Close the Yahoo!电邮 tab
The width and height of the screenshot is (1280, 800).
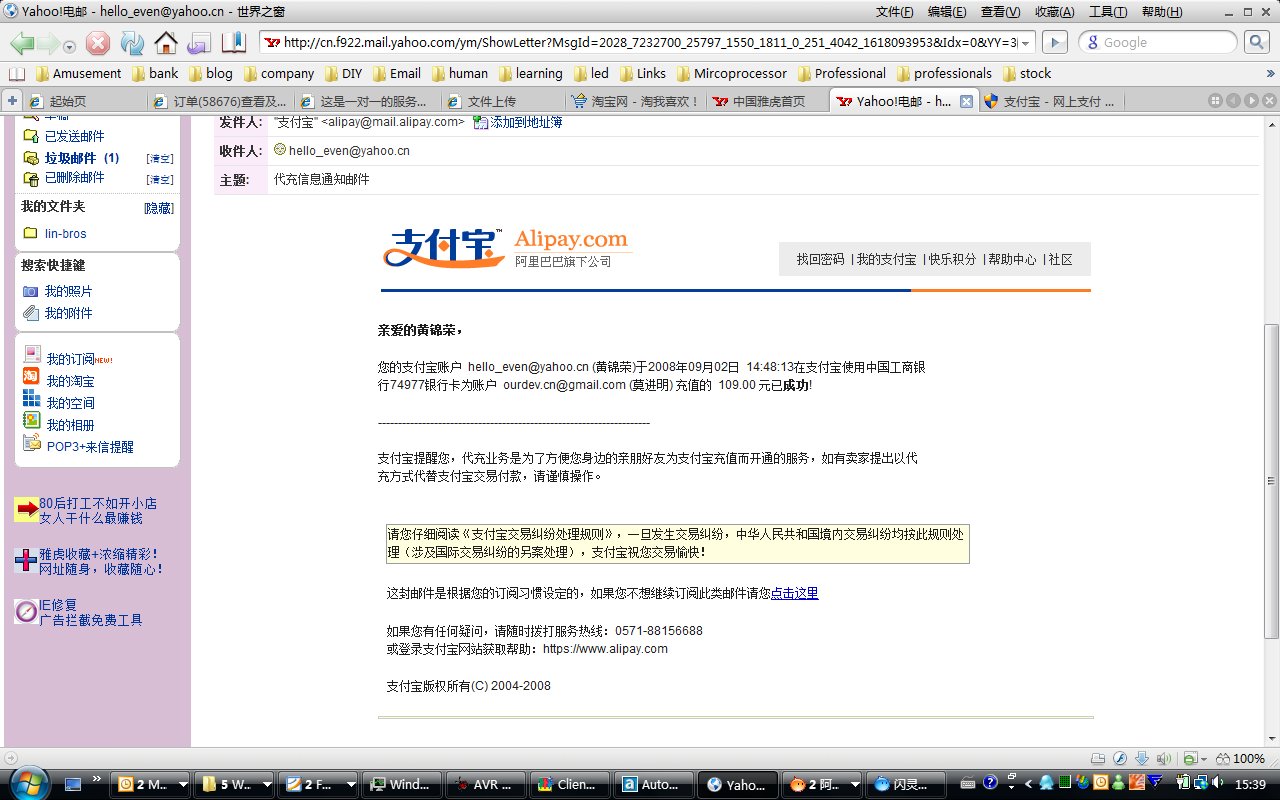click(966, 101)
